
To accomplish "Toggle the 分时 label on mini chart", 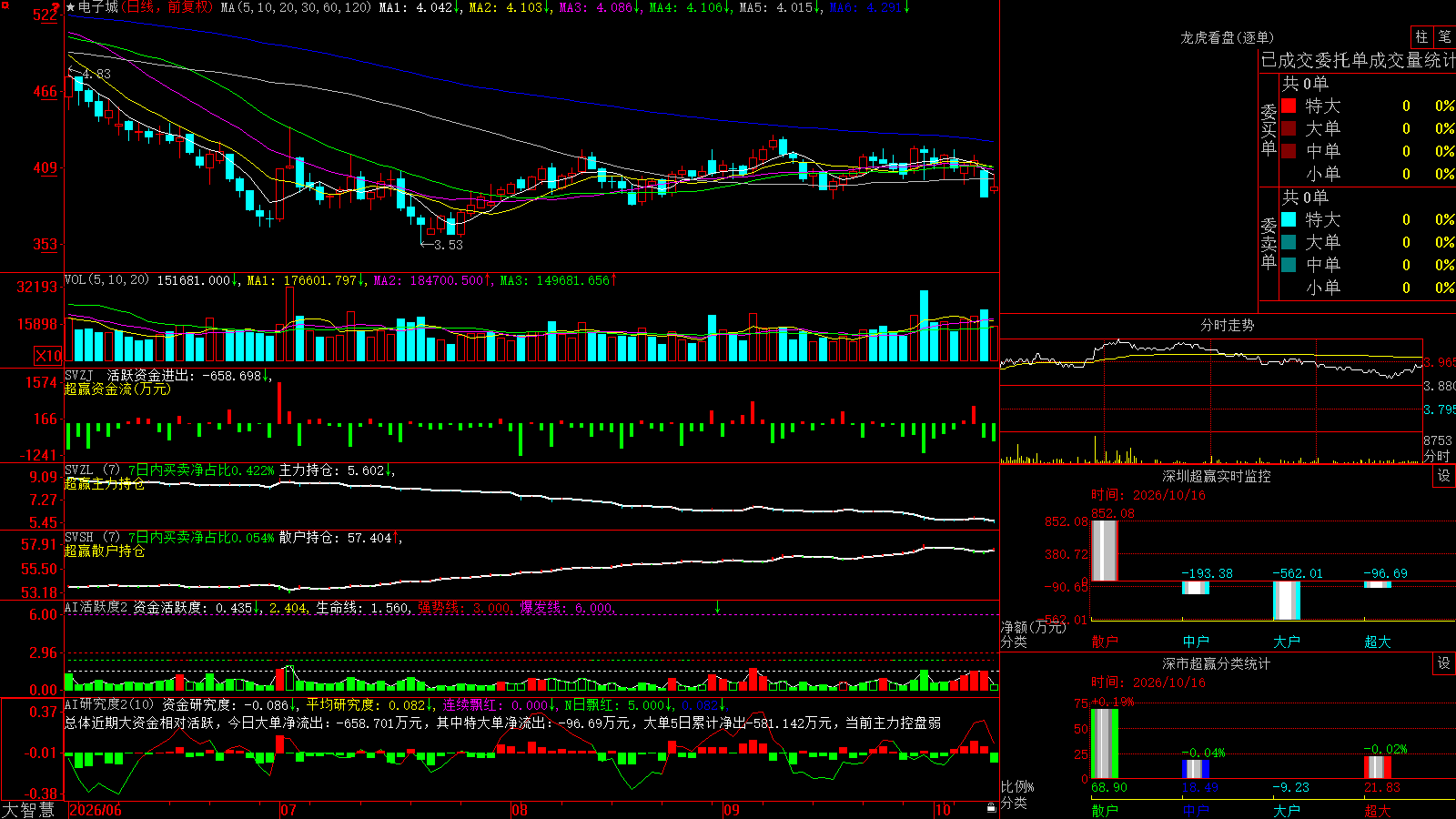I will tap(1437, 456).
